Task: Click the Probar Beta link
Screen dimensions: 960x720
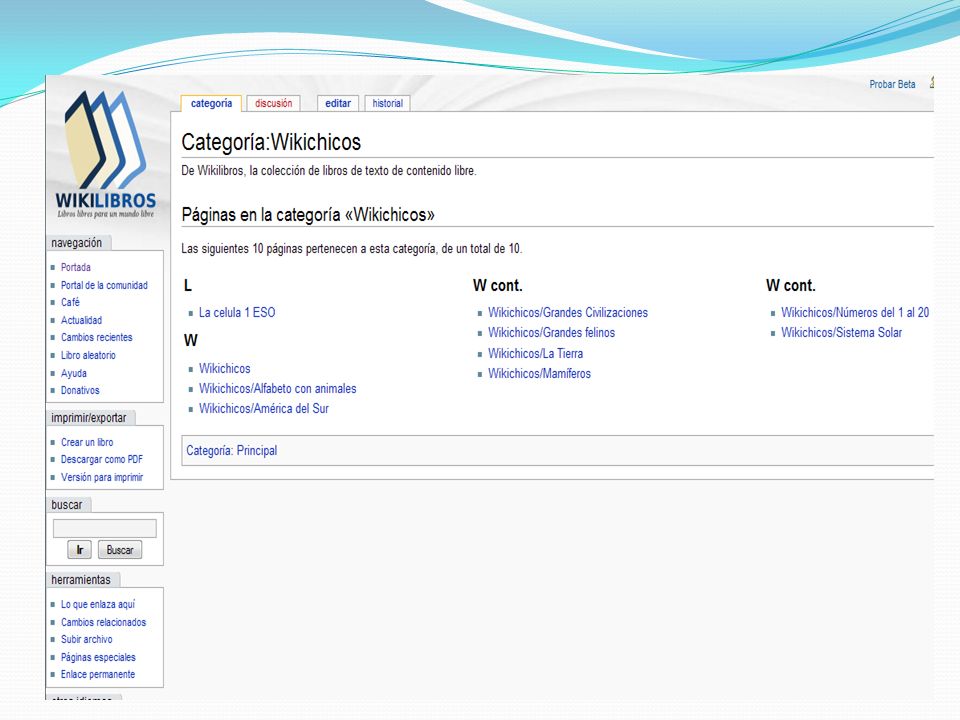Action: pyautogui.click(x=892, y=84)
